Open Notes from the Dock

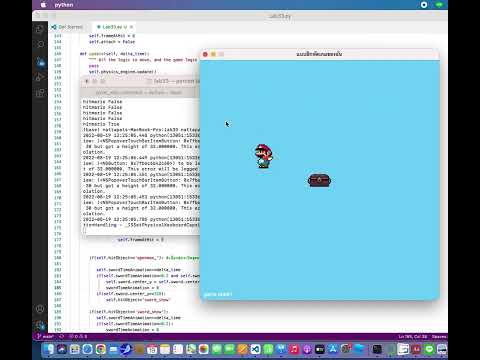165,349
